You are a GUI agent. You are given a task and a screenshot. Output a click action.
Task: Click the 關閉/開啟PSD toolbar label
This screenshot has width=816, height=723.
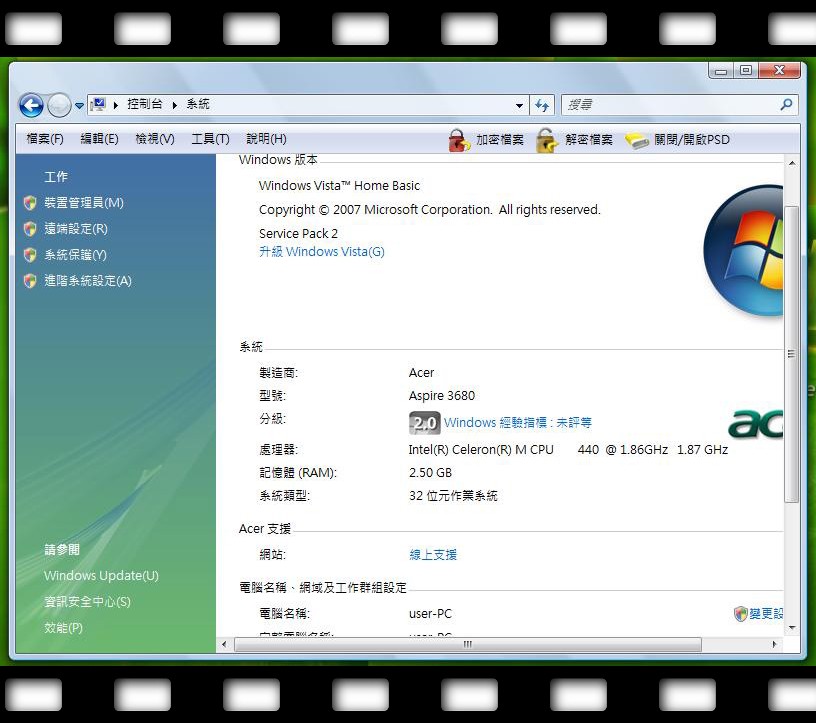coord(692,139)
